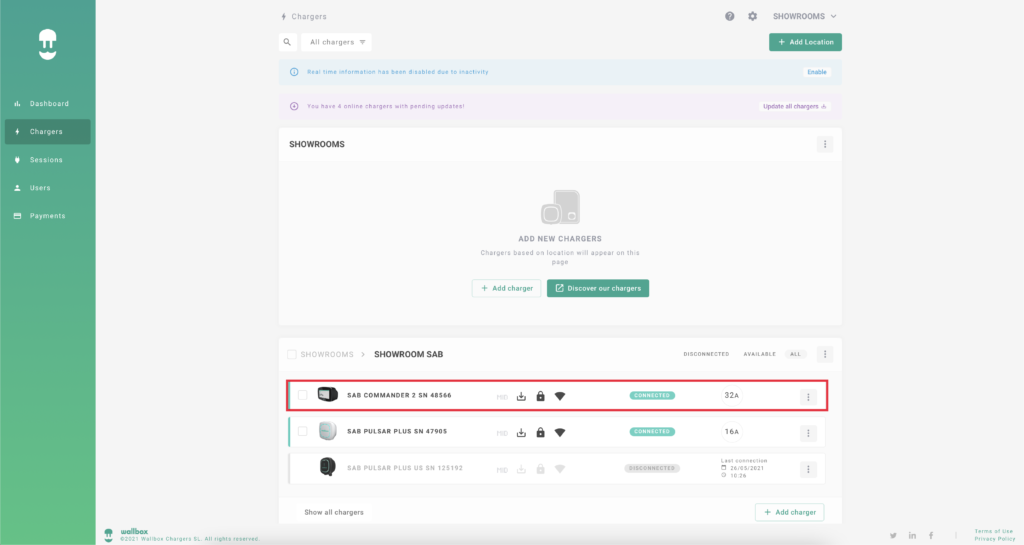The height and width of the screenshot is (545, 1024).
Task: Click the info icon in the real time banner
Action: pos(294,72)
